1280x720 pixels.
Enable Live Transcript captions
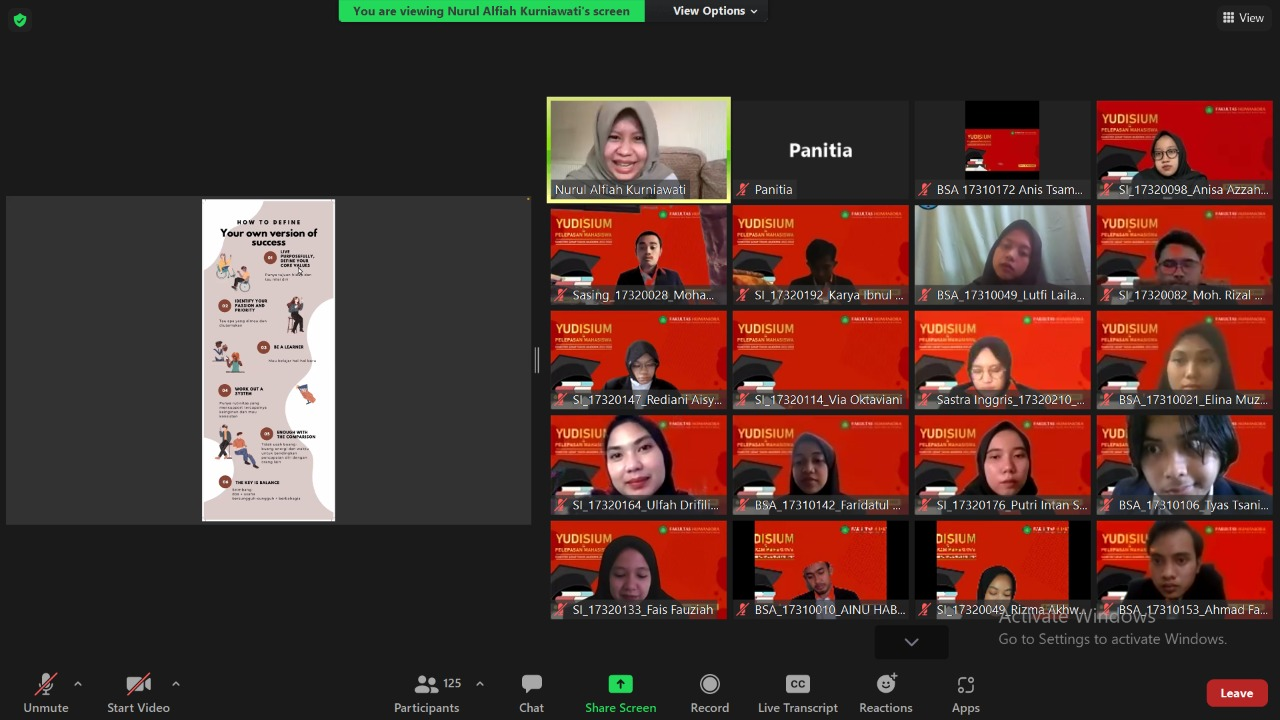tap(797, 693)
